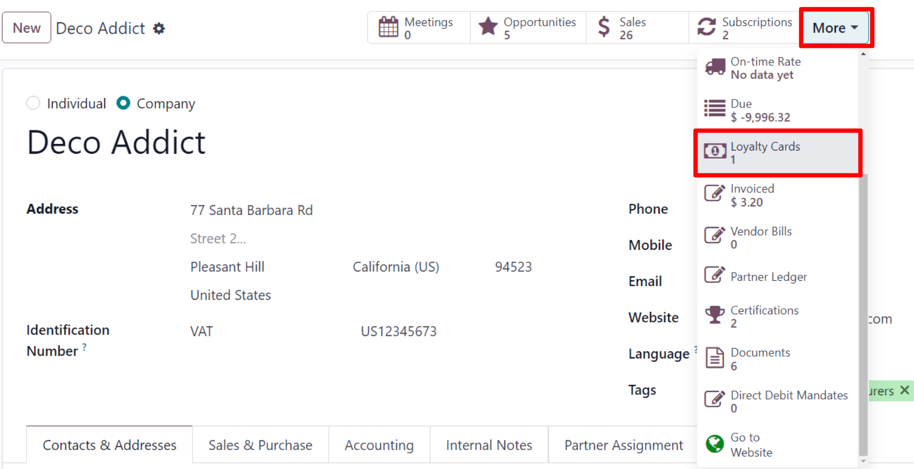Click the Certifications trophy icon
Image resolution: width=914 pixels, height=469 pixels.
(715, 316)
